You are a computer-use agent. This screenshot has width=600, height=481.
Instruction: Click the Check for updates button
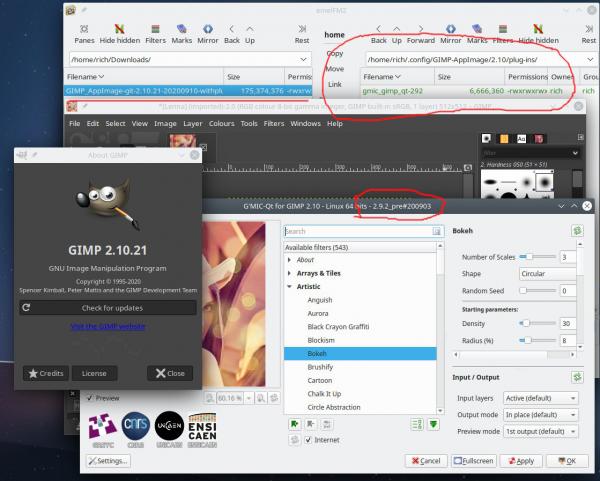pos(108,308)
